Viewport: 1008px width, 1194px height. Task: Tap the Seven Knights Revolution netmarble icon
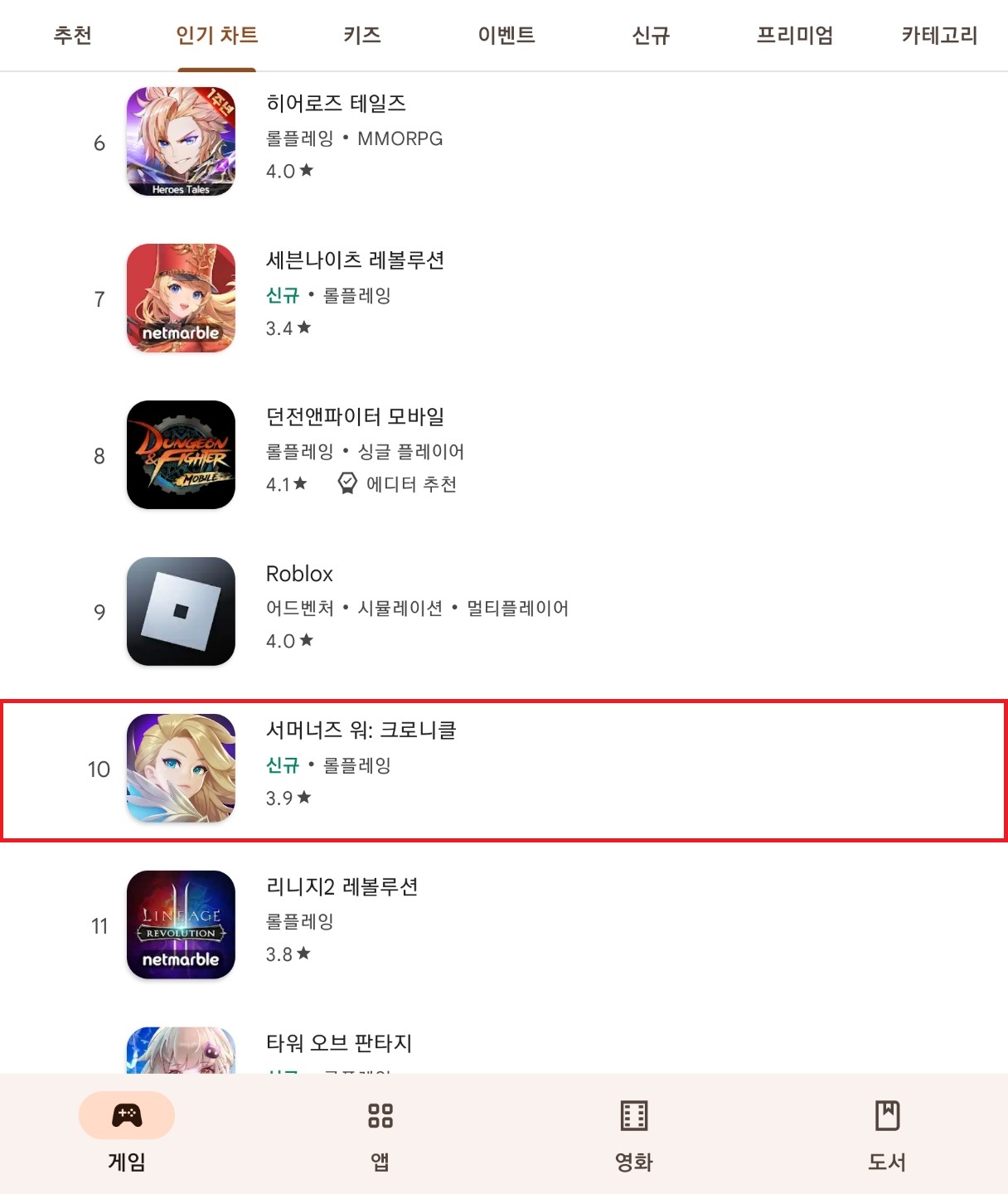pos(181,298)
